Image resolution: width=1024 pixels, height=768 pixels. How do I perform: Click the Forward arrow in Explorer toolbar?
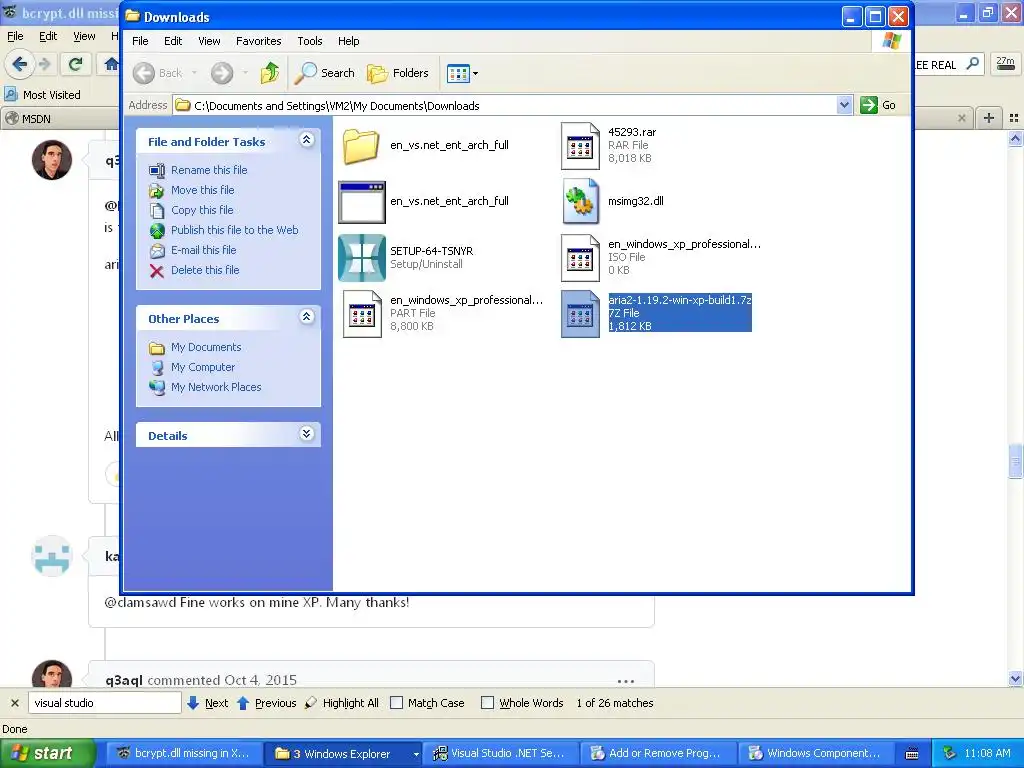coord(222,73)
